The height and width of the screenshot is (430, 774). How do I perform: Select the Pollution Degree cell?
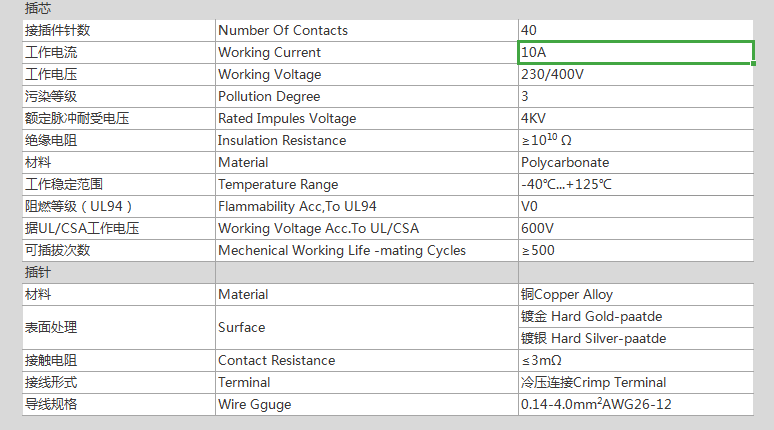click(366, 96)
